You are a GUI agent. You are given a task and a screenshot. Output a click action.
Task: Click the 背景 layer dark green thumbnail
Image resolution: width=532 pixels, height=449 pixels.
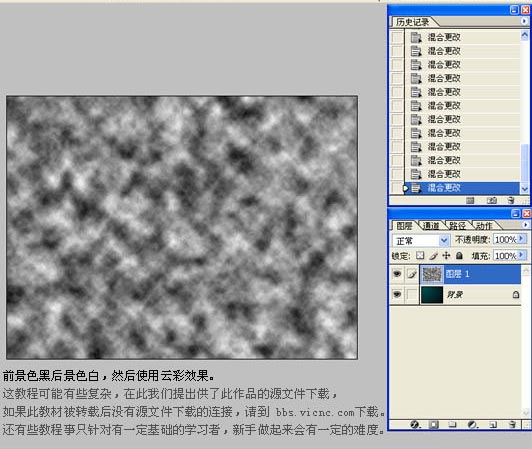432,295
